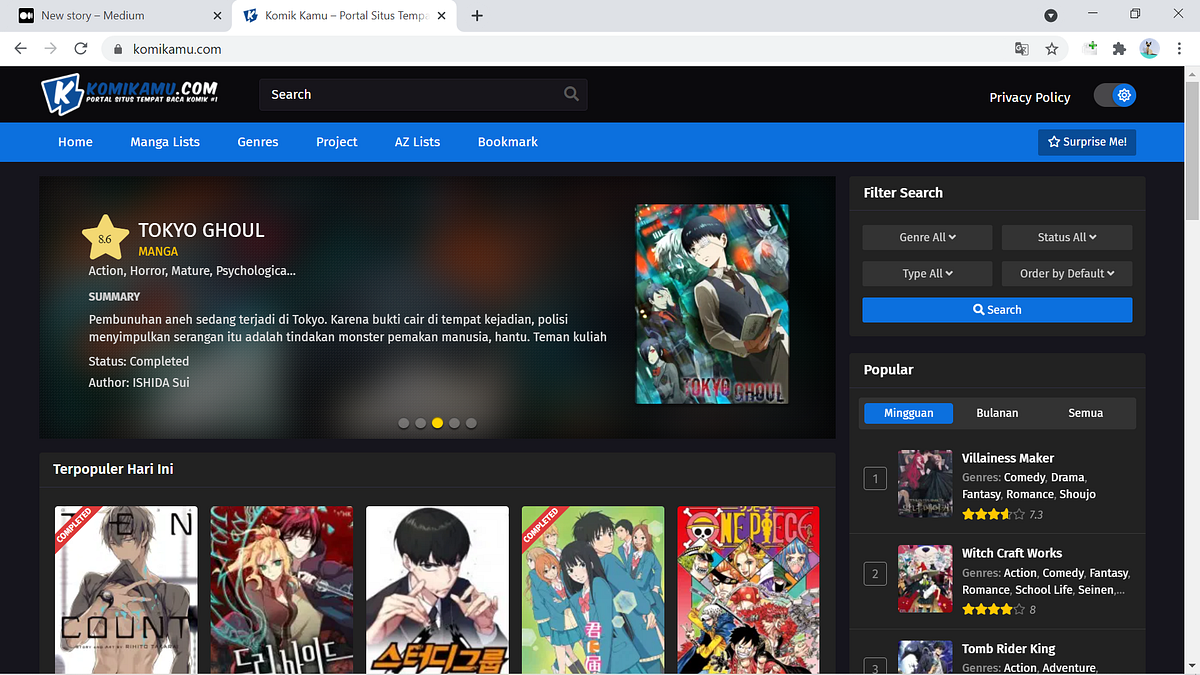Expand the Genre All dropdown
The image size is (1200, 675).
(927, 237)
